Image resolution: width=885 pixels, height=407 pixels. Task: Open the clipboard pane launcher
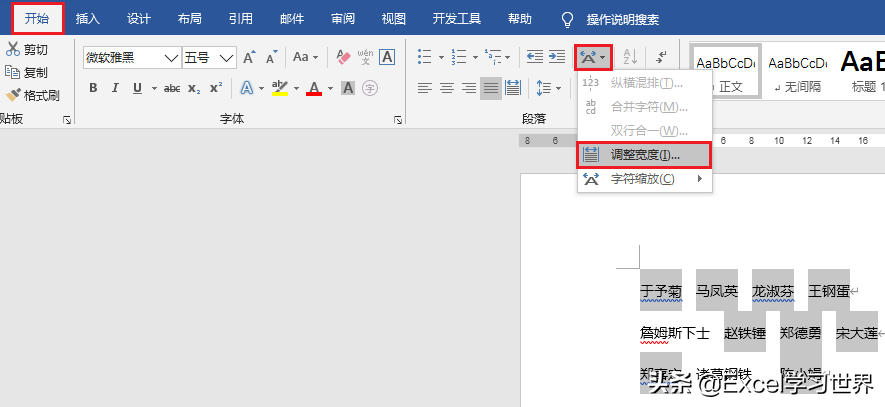coord(67,120)
